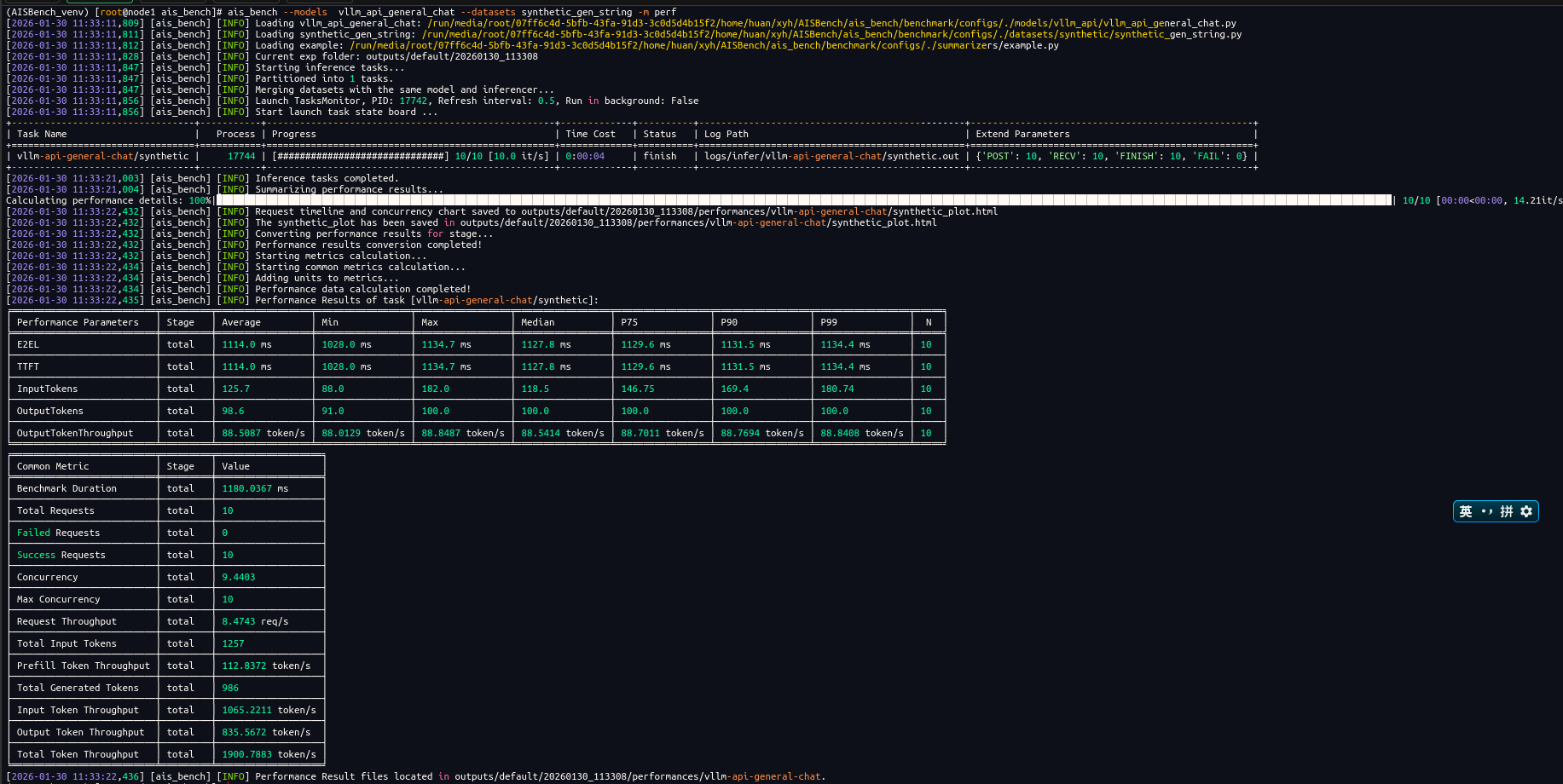Select the time cost "0:00:04"
The height and width of the screenshot is (784, 1563).
(585, 156)
